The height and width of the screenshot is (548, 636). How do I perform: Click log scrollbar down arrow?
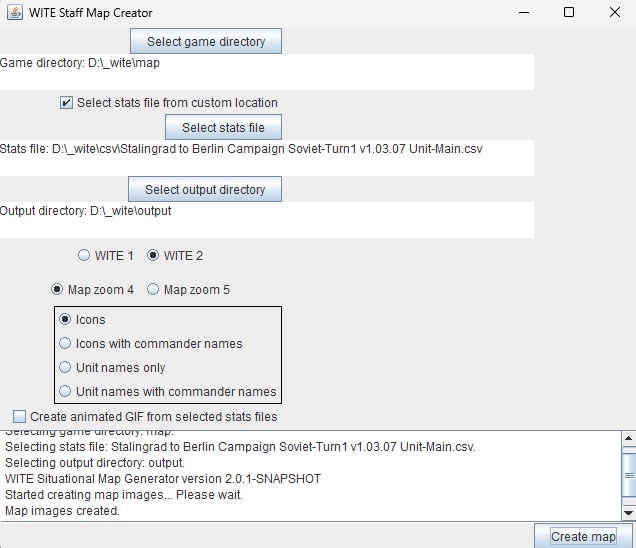tap(628, 513)
